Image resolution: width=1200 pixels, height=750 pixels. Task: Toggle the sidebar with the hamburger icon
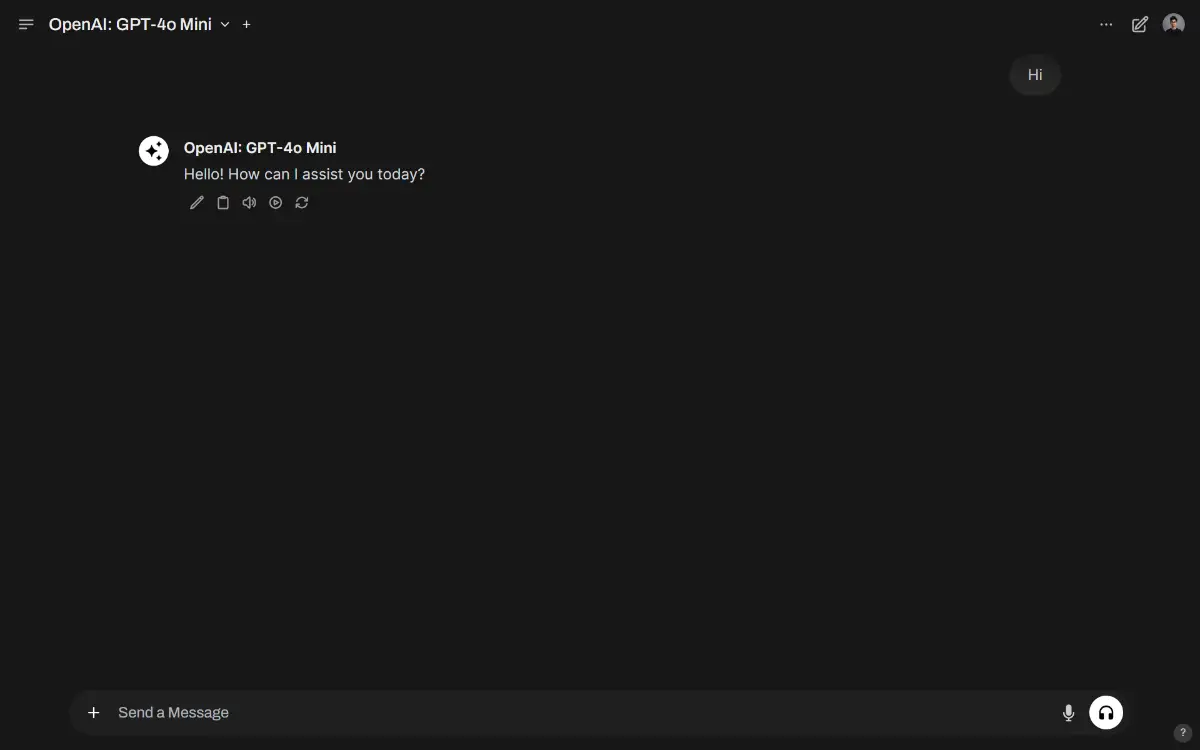pos(26,24)
